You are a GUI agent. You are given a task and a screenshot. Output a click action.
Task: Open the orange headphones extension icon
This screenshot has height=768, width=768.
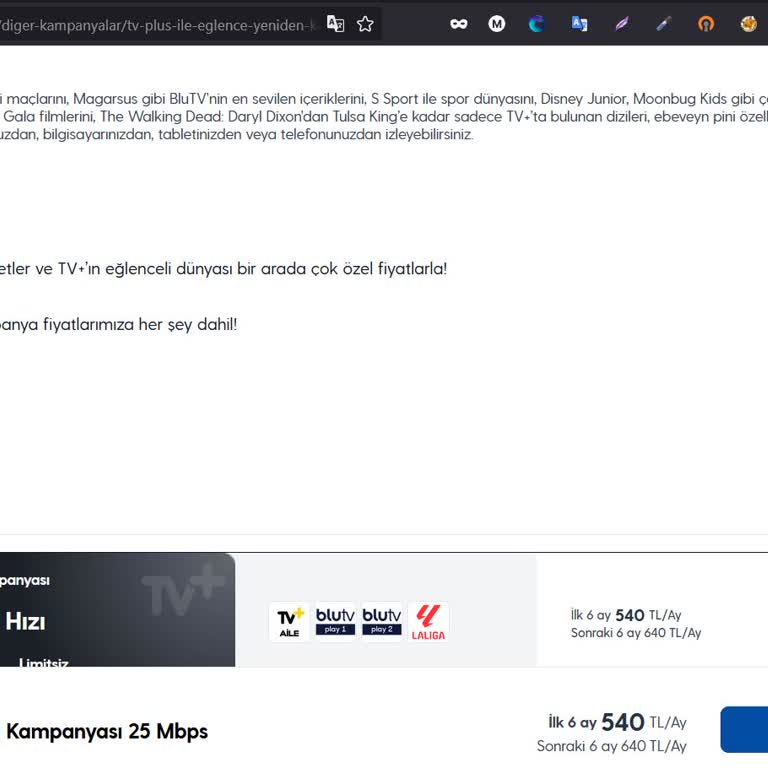coord(706,24)
